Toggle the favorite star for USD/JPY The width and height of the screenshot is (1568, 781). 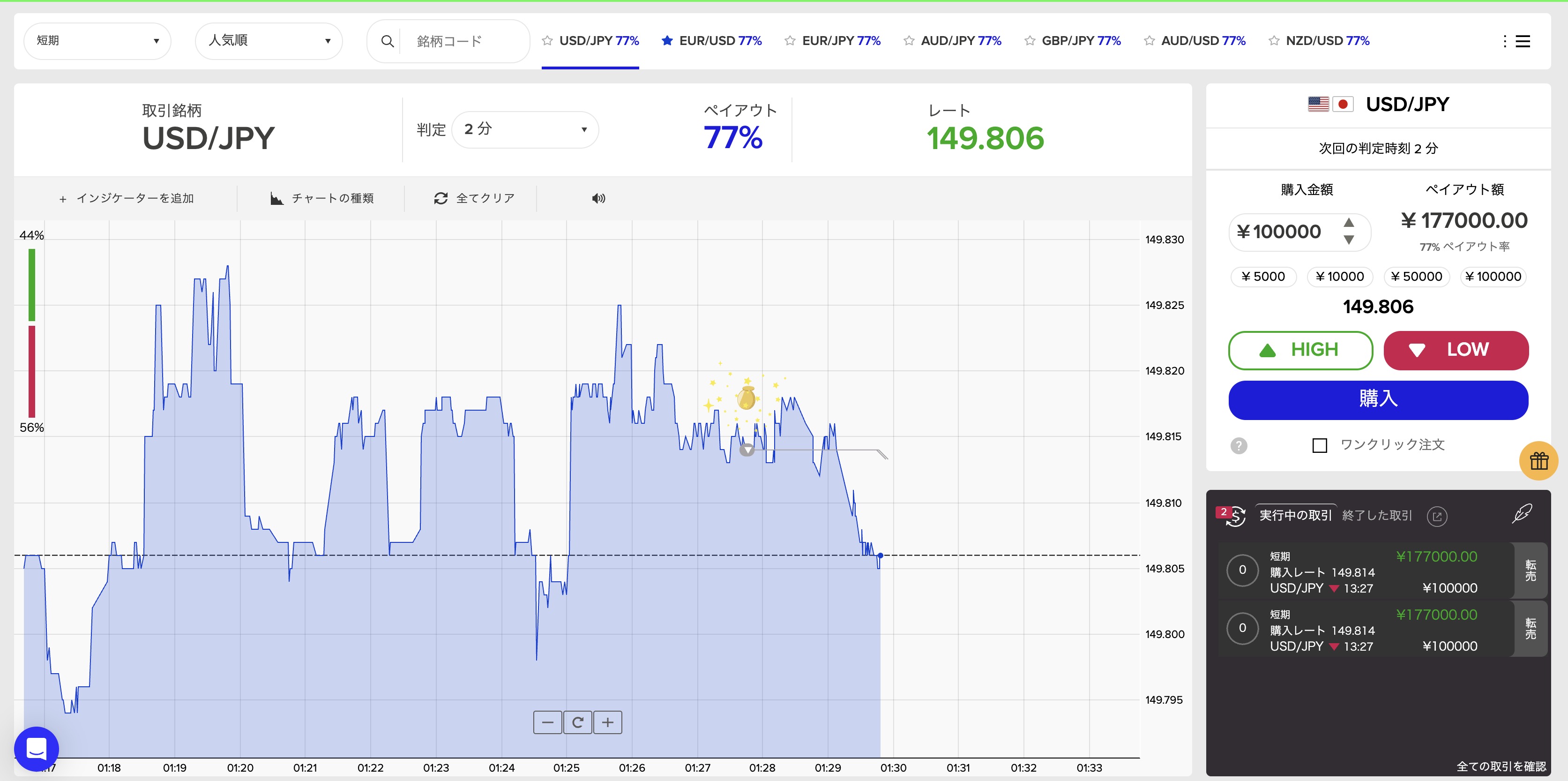pyautogui.click(x=547, y=41)
